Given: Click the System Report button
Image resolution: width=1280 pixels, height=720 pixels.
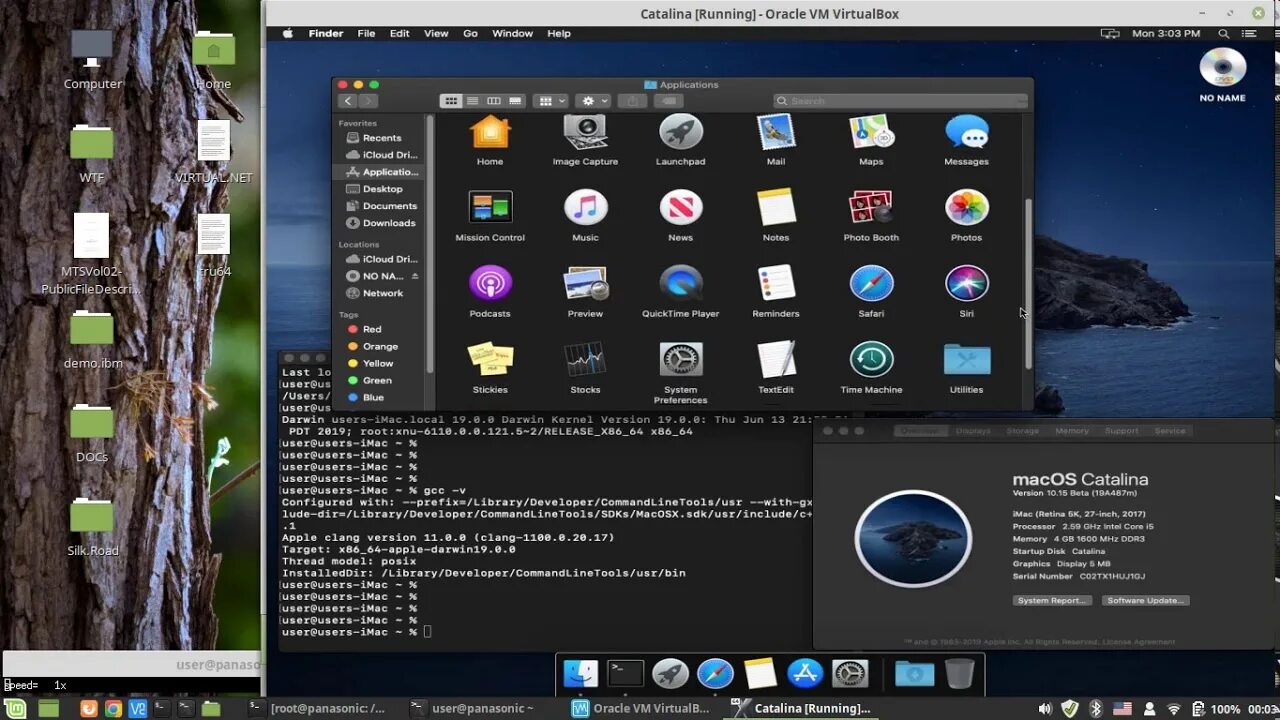Looking at the screenshot, I should click(x=1052, y=600).
